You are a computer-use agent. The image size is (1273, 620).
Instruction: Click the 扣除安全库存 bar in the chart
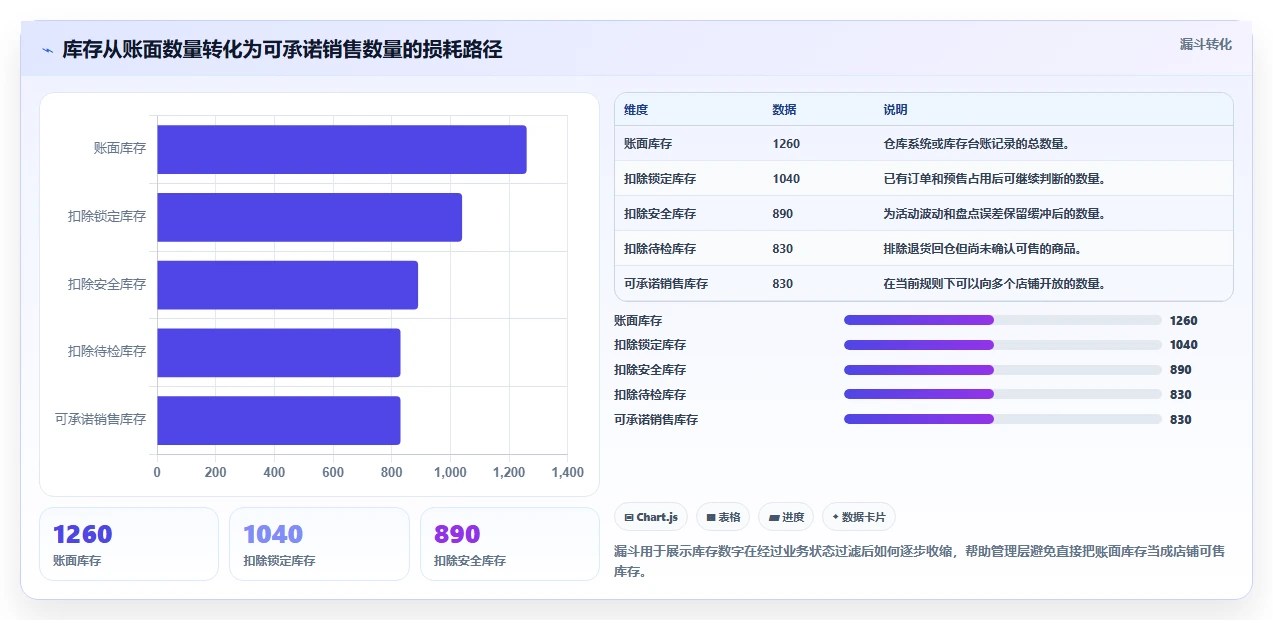pos(287,285)
